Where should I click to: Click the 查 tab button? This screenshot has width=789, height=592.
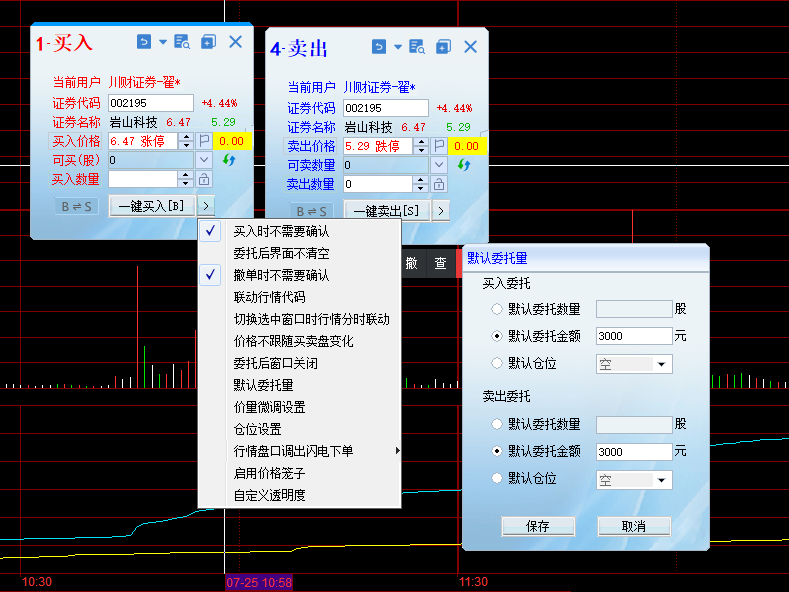(x=441, y=263)
